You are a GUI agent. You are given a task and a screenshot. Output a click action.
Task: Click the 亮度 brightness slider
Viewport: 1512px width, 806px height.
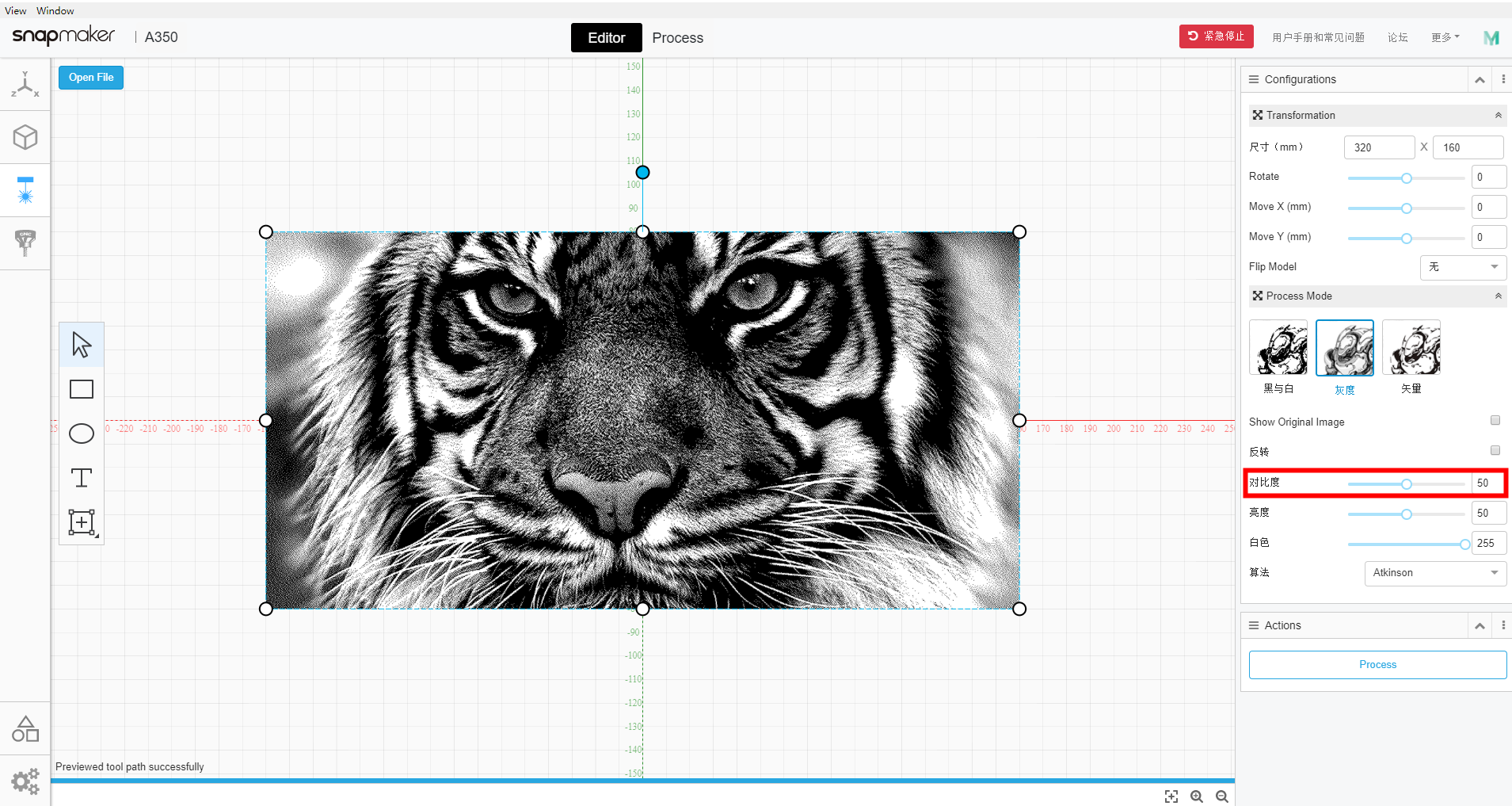pos(1406,514)
